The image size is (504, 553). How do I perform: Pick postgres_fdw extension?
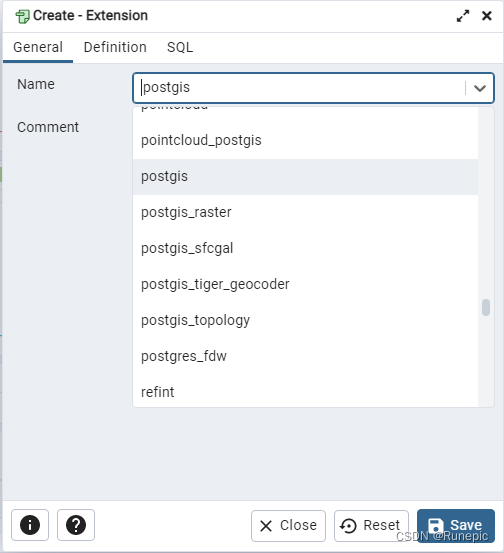tap(305, 357)
